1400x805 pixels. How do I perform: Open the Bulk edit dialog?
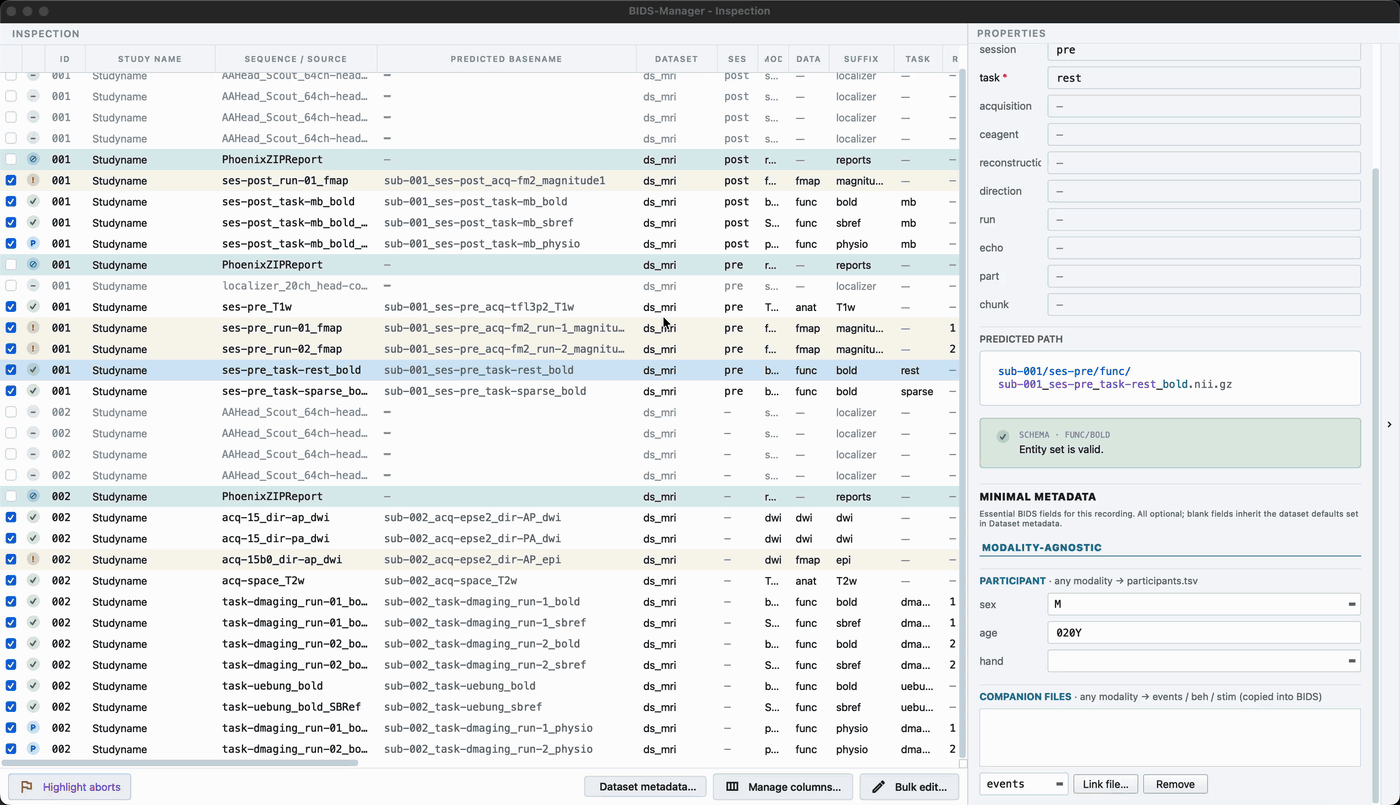[x=909, y=787]
